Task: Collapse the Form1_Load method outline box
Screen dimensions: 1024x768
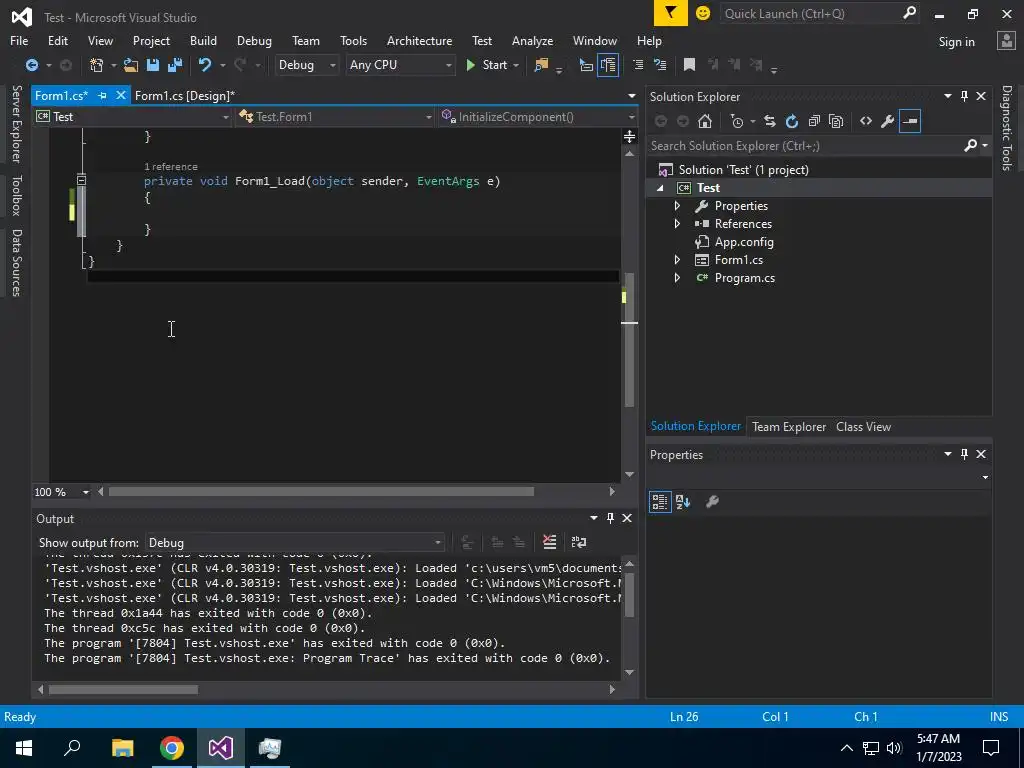Action: coord(82,180)
